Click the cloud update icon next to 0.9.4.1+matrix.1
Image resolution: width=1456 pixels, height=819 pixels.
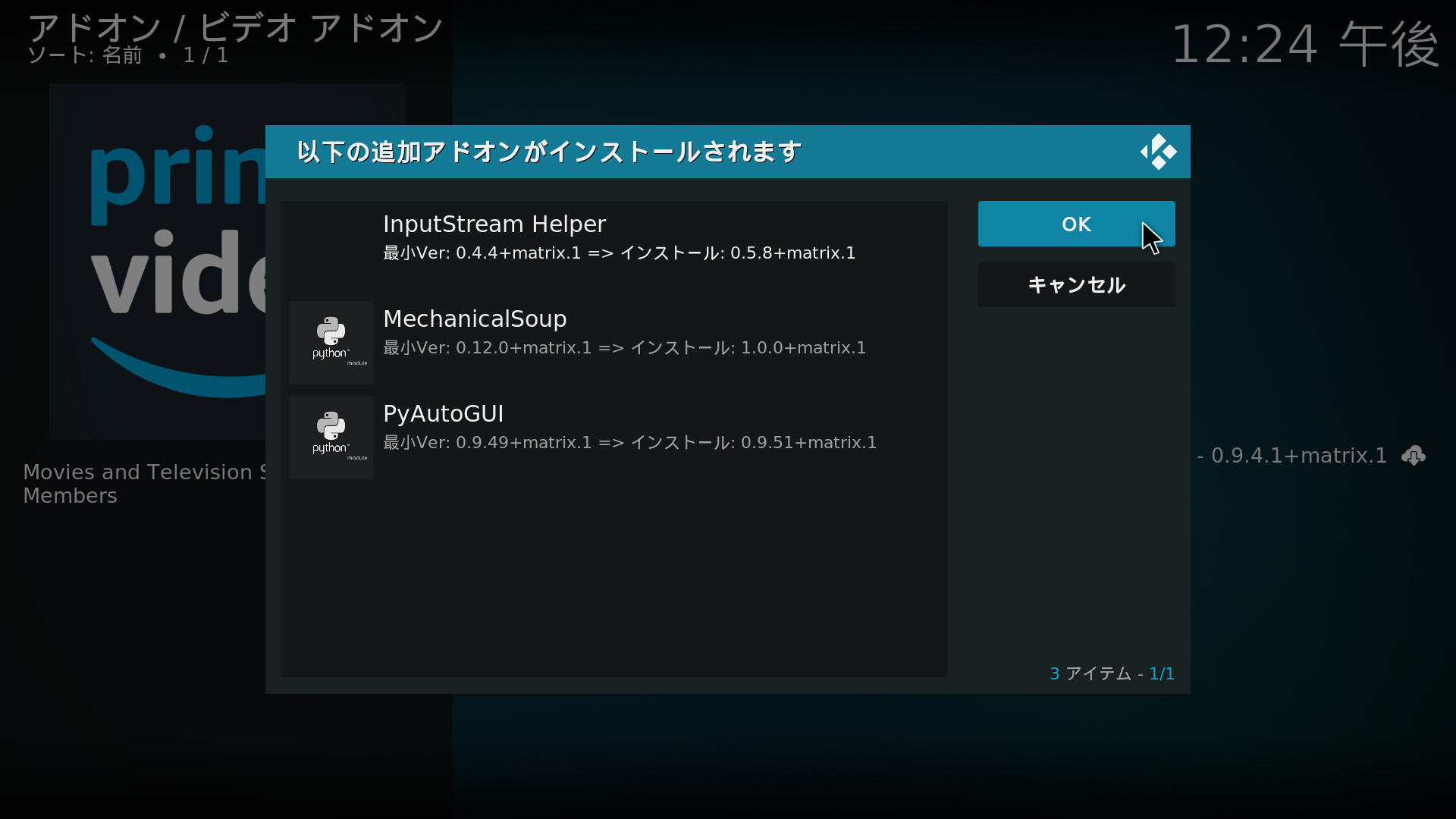[x=1414, y=456]
